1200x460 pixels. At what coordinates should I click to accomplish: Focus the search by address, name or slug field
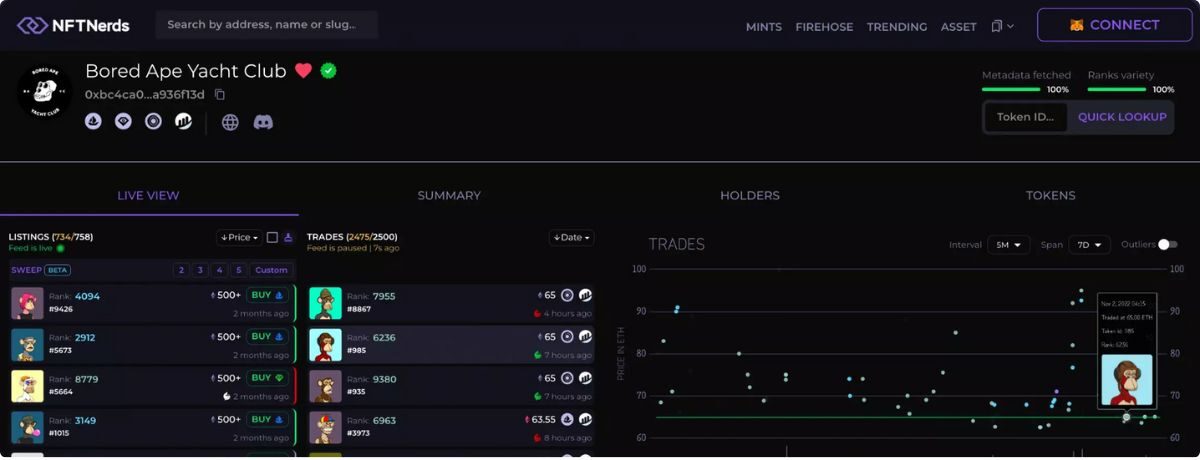click(267, 24)
